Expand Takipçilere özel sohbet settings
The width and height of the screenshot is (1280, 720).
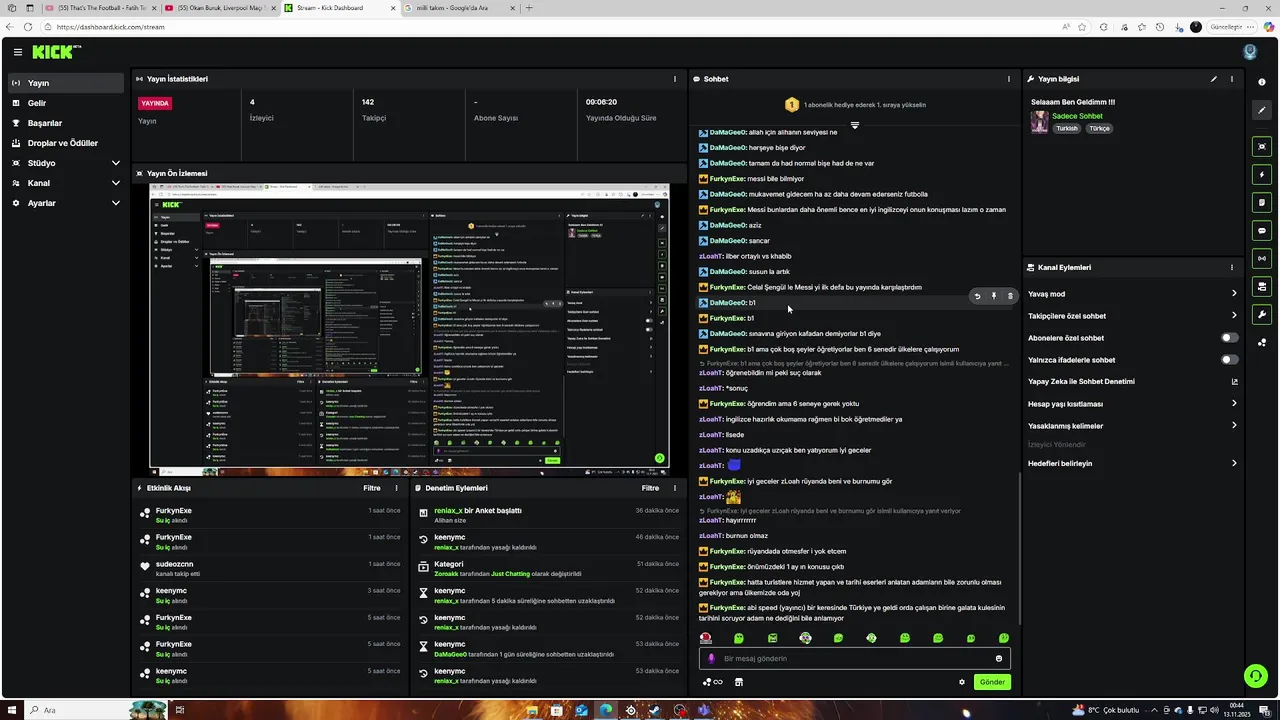click(x=1133, y=316)
